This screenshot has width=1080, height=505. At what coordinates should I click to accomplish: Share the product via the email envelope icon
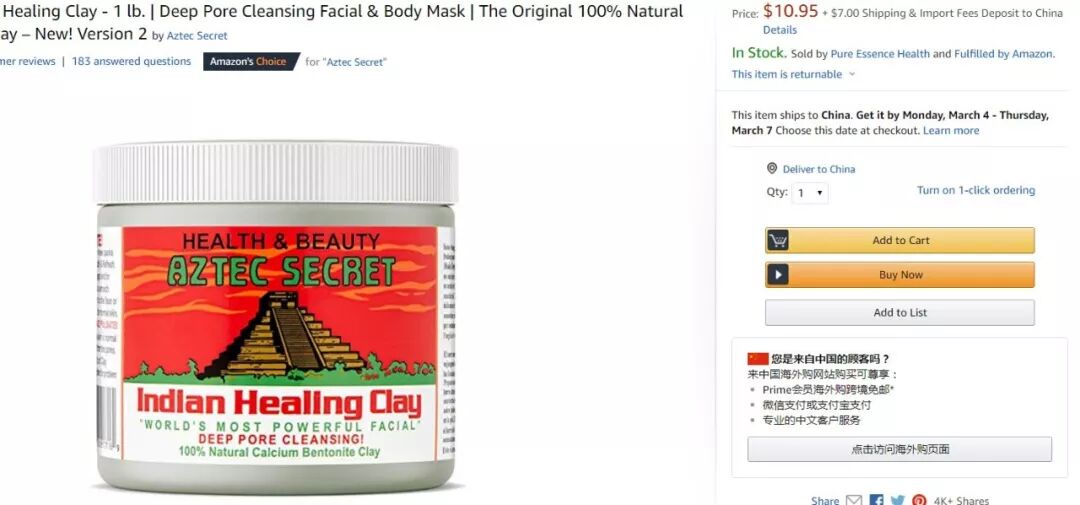(853, 501)
